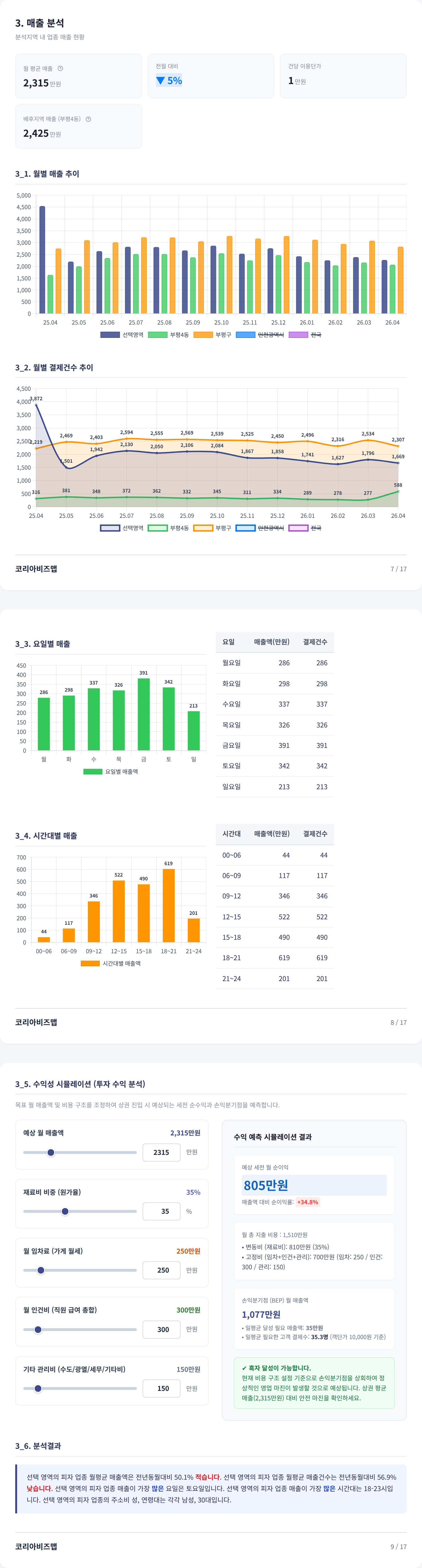Select the 토요일 row label
The image size is (422, 1568).
point(231,766)
